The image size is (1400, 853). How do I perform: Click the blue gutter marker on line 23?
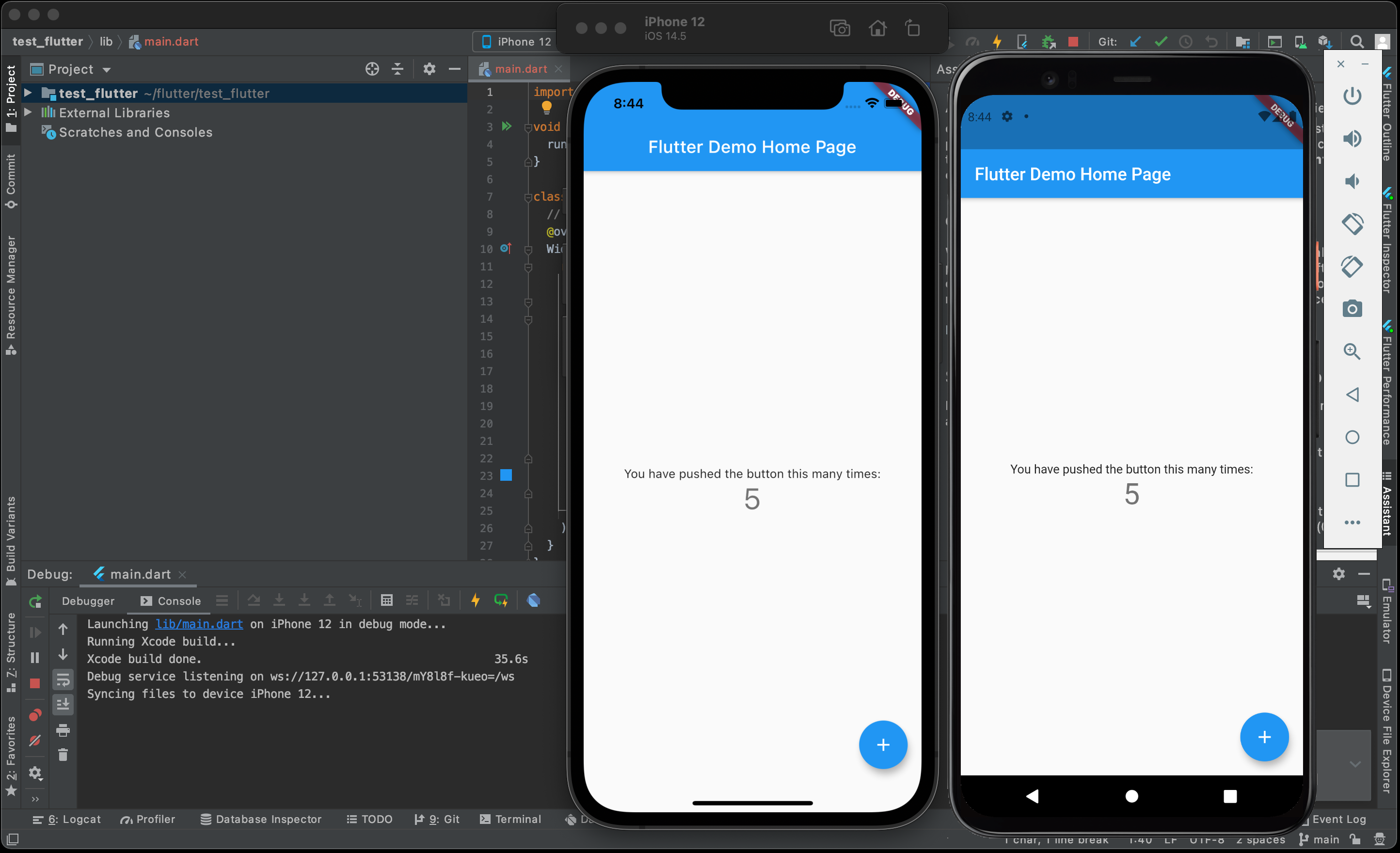click(506, 475)
